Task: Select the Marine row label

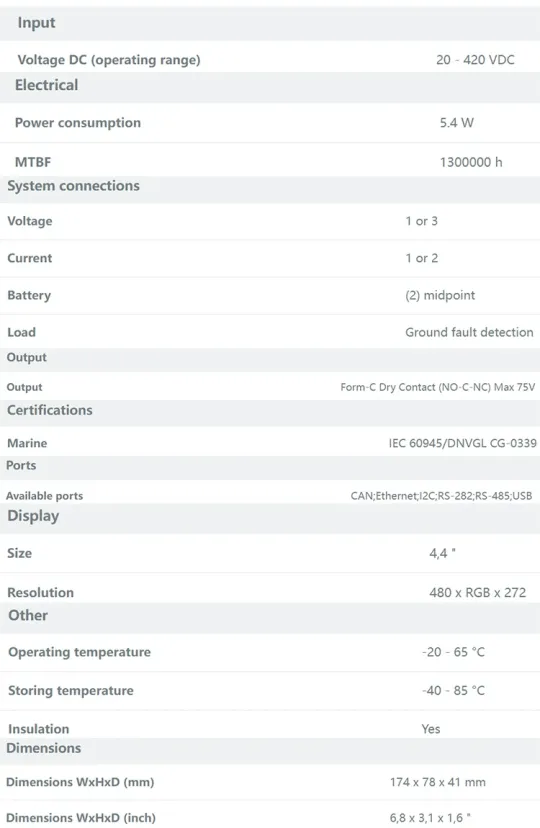Action: point(27,443)
